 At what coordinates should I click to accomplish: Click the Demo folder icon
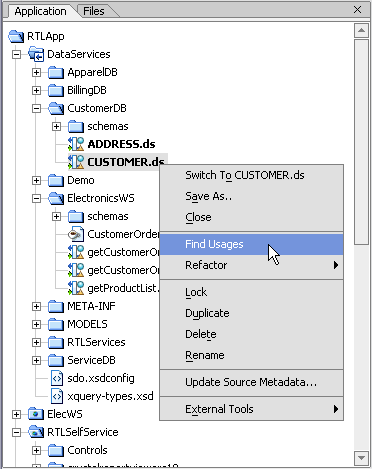click(x=56, y=180)
